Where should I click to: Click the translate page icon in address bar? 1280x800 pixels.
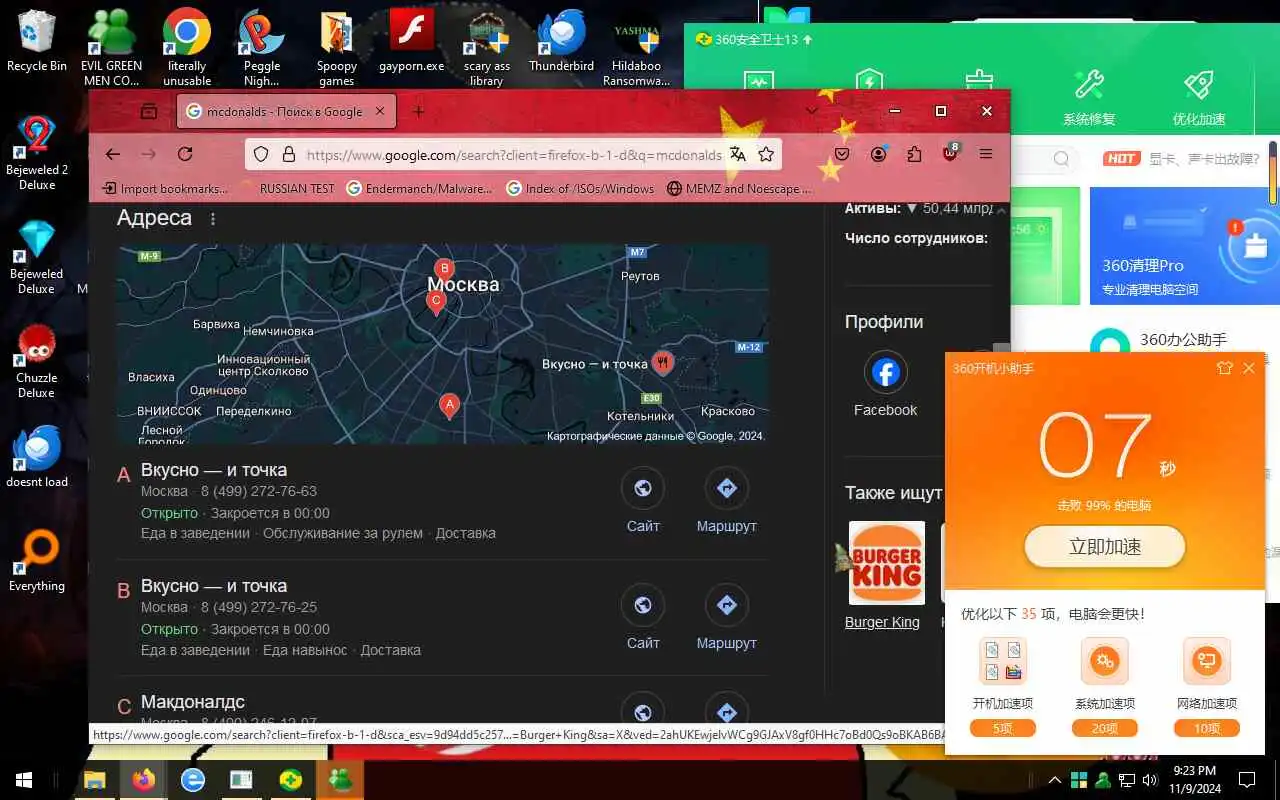tap(738, 154)
